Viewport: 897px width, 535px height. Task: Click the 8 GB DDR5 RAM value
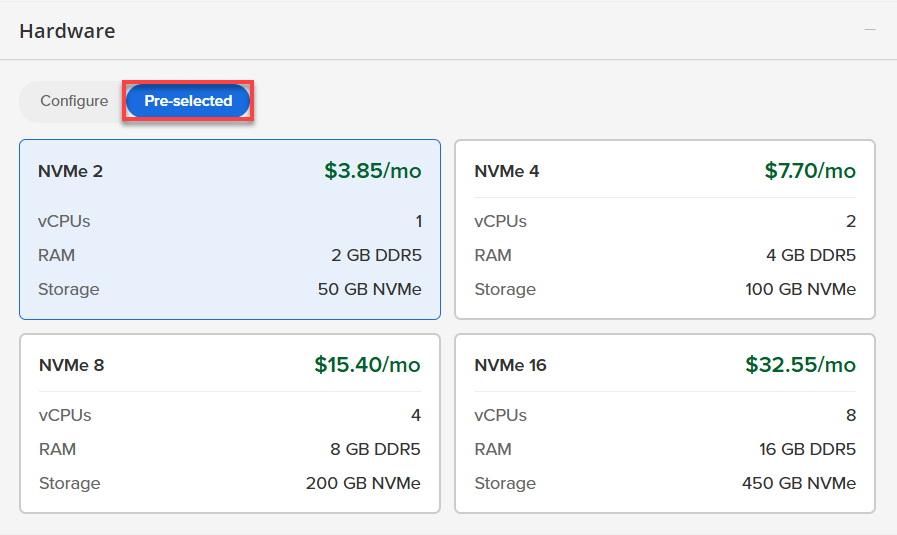tap(376, 449)
